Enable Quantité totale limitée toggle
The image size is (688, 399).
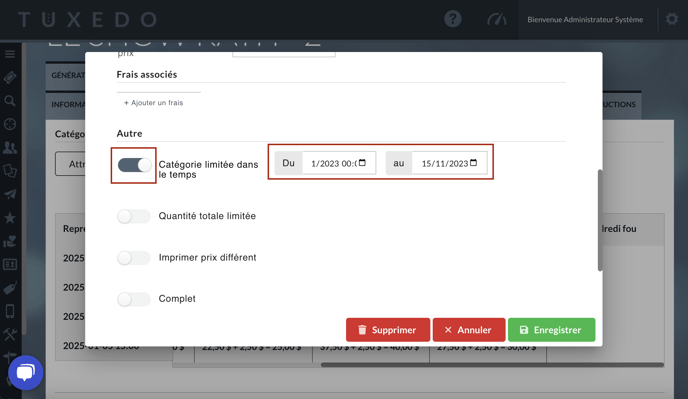(x=134, y=216)
